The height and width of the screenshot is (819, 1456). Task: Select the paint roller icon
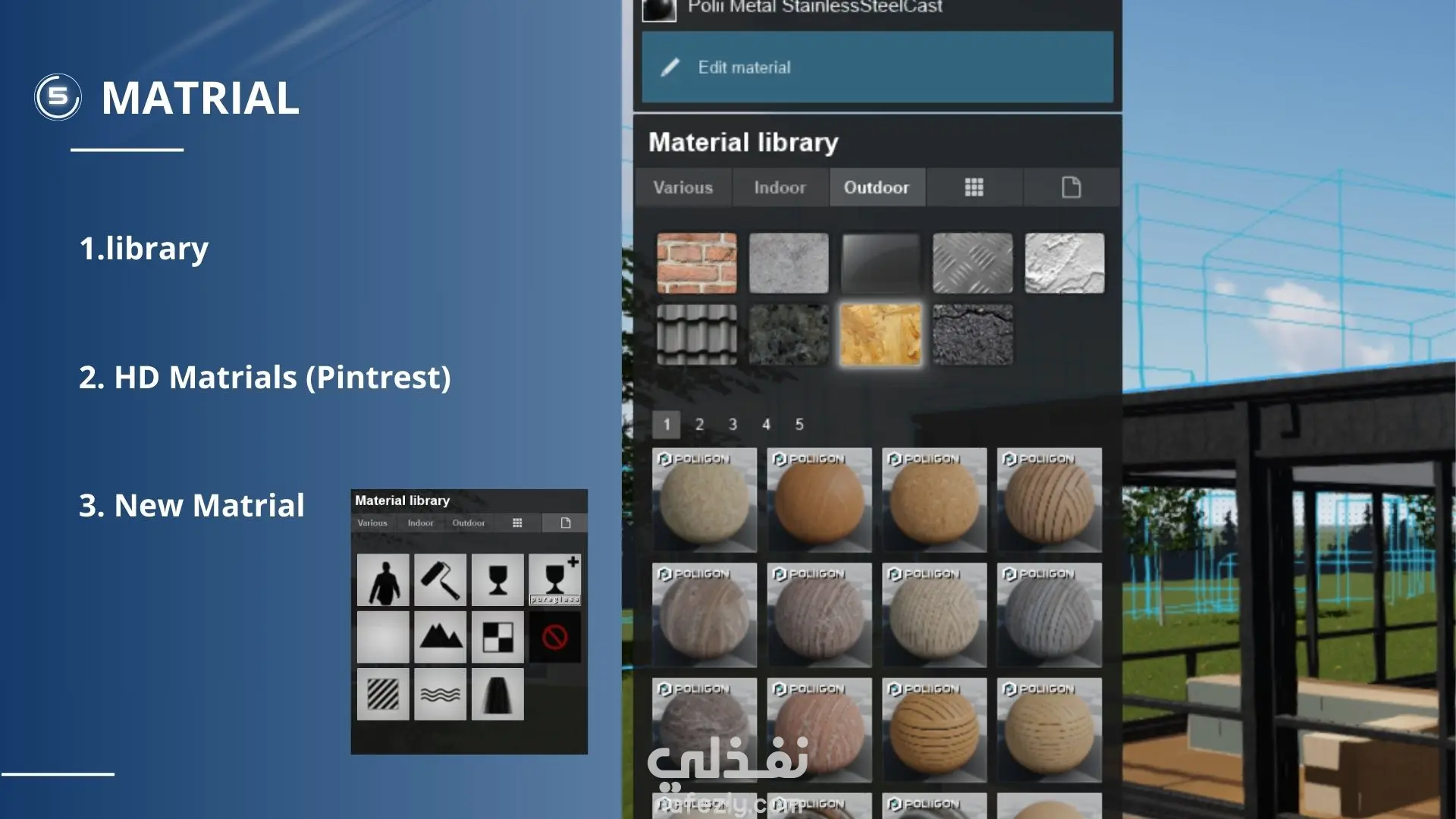pos(440,580)
